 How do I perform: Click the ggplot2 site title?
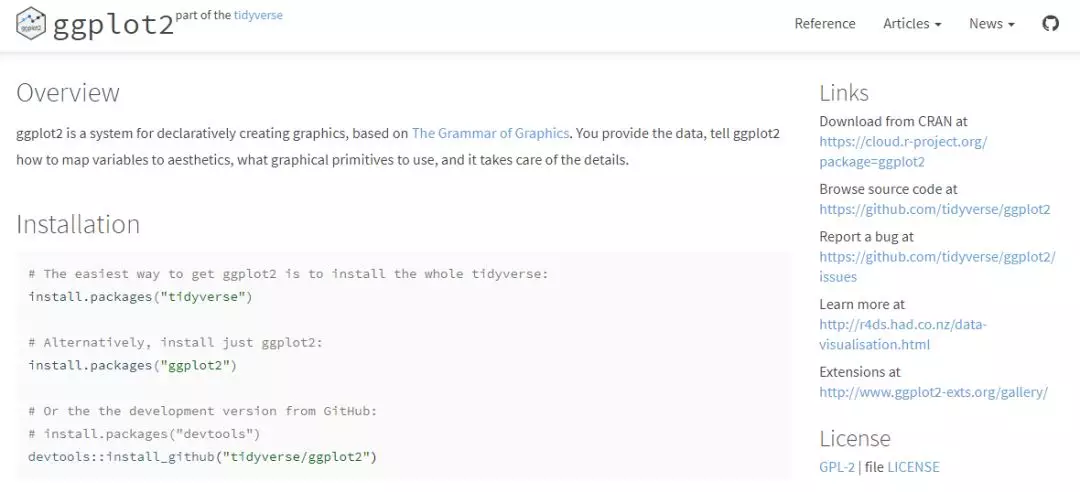[113, 24]
